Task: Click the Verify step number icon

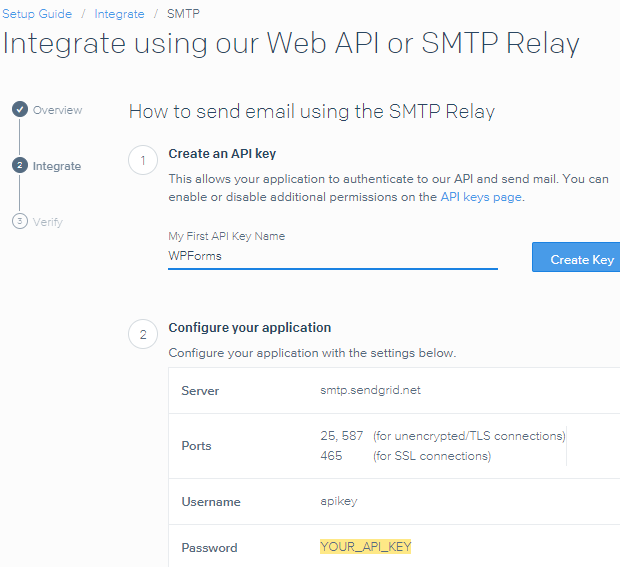Action: click(20, 221)
